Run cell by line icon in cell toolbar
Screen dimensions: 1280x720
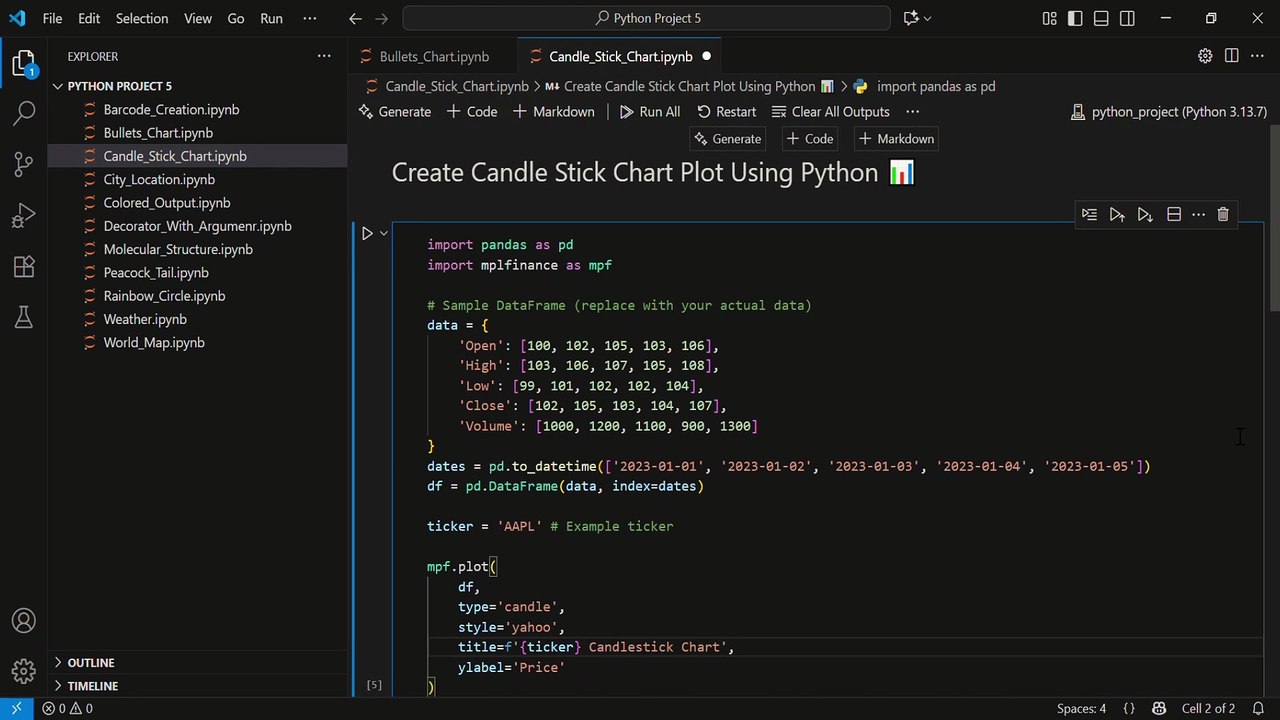coord(1089,214)
